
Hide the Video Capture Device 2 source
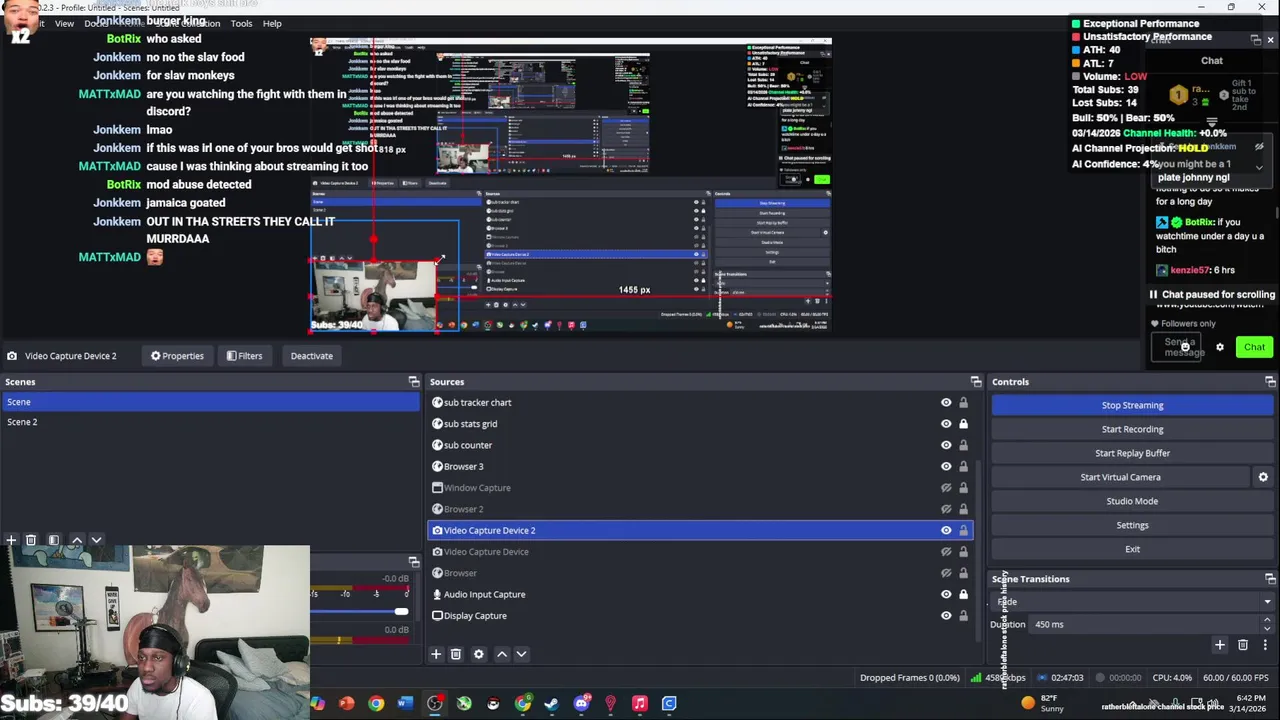click(x=946, y=530)
